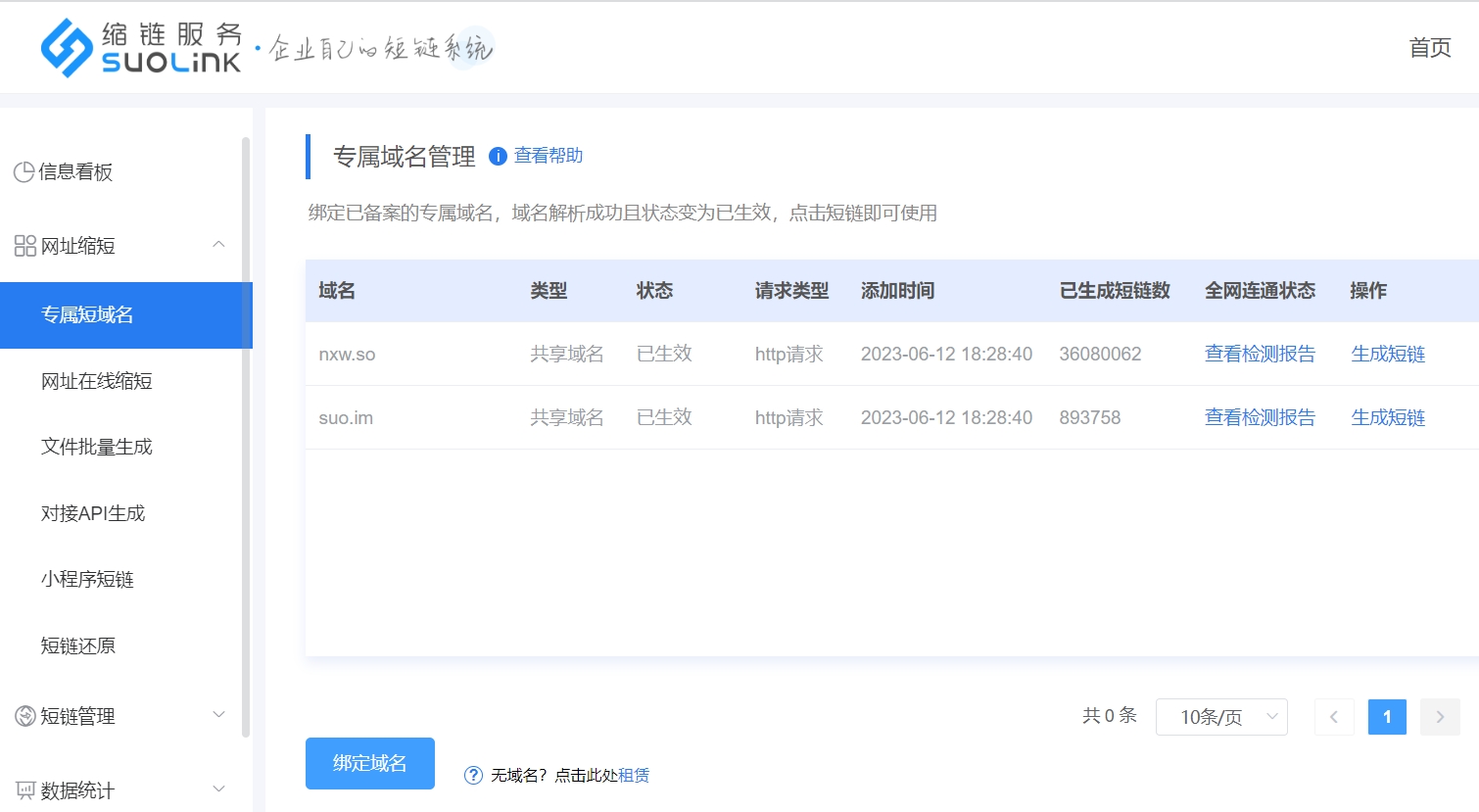Viewport: 1479px width, 812px height.
Task: Click the question mark icon near 无域名
Action: coord(473,775)
